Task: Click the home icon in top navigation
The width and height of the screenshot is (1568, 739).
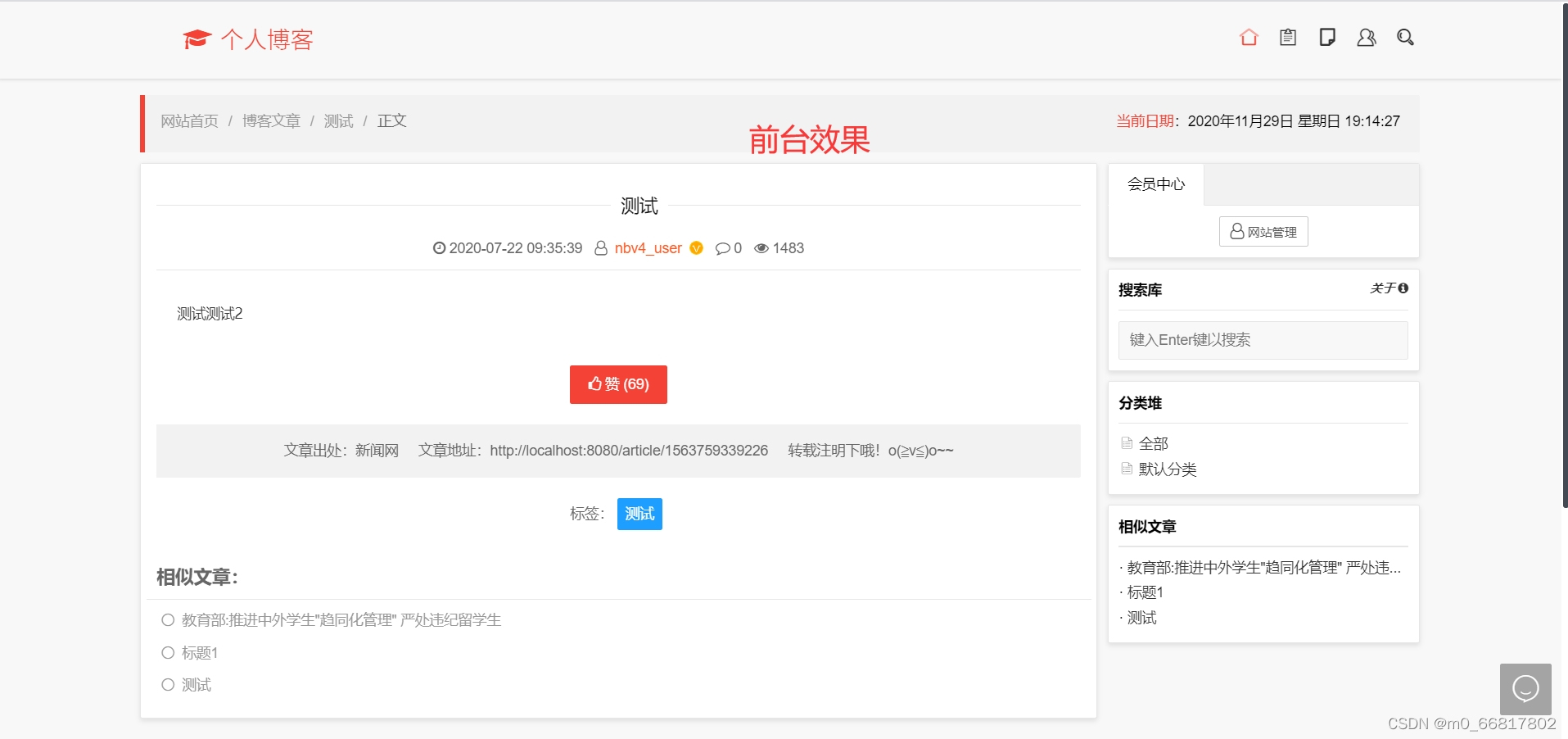Action: pyautogui.click(x=1249, y=38)
